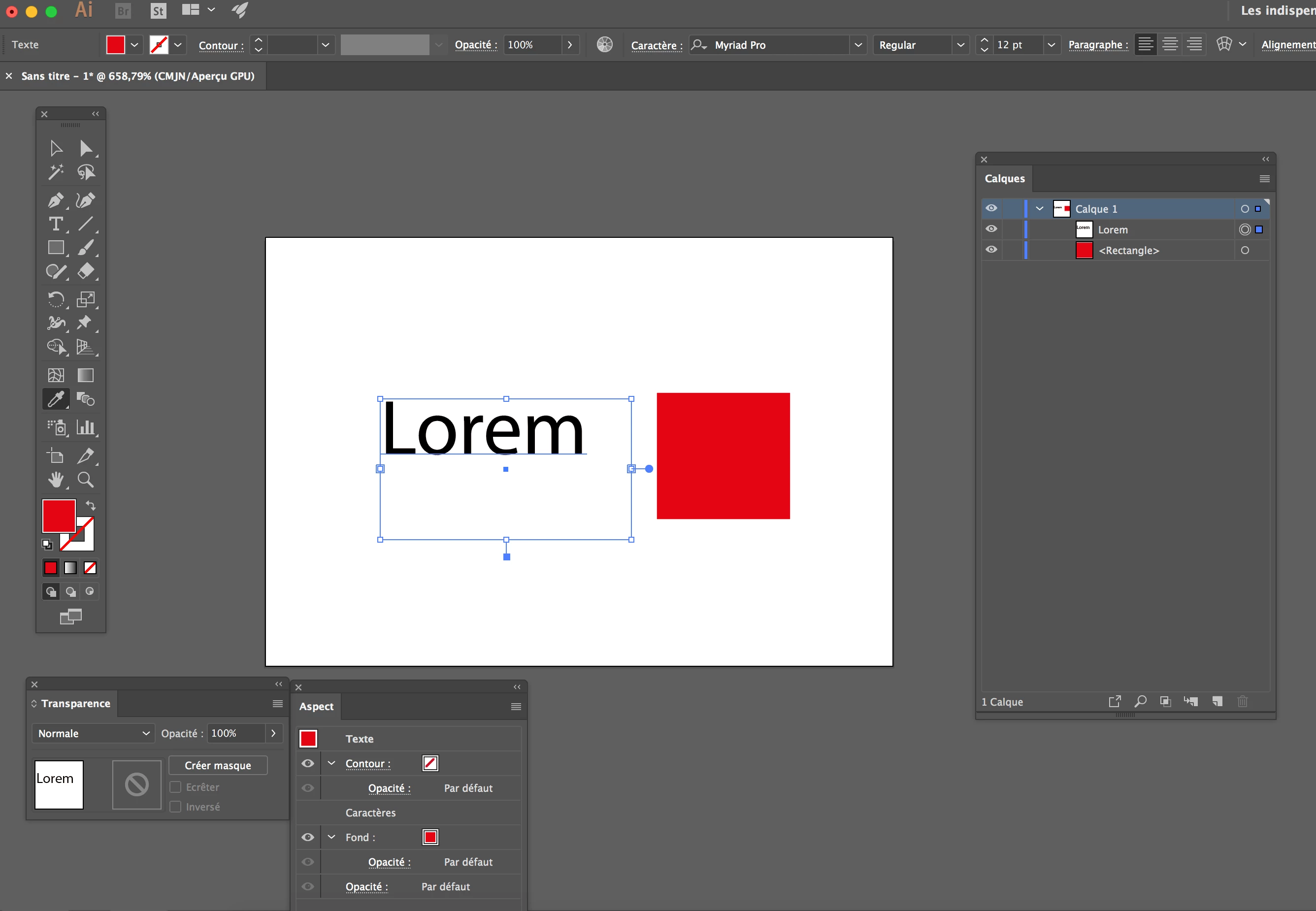Click the Créer masque button
1316x911 pixels.
click(218, 765)
